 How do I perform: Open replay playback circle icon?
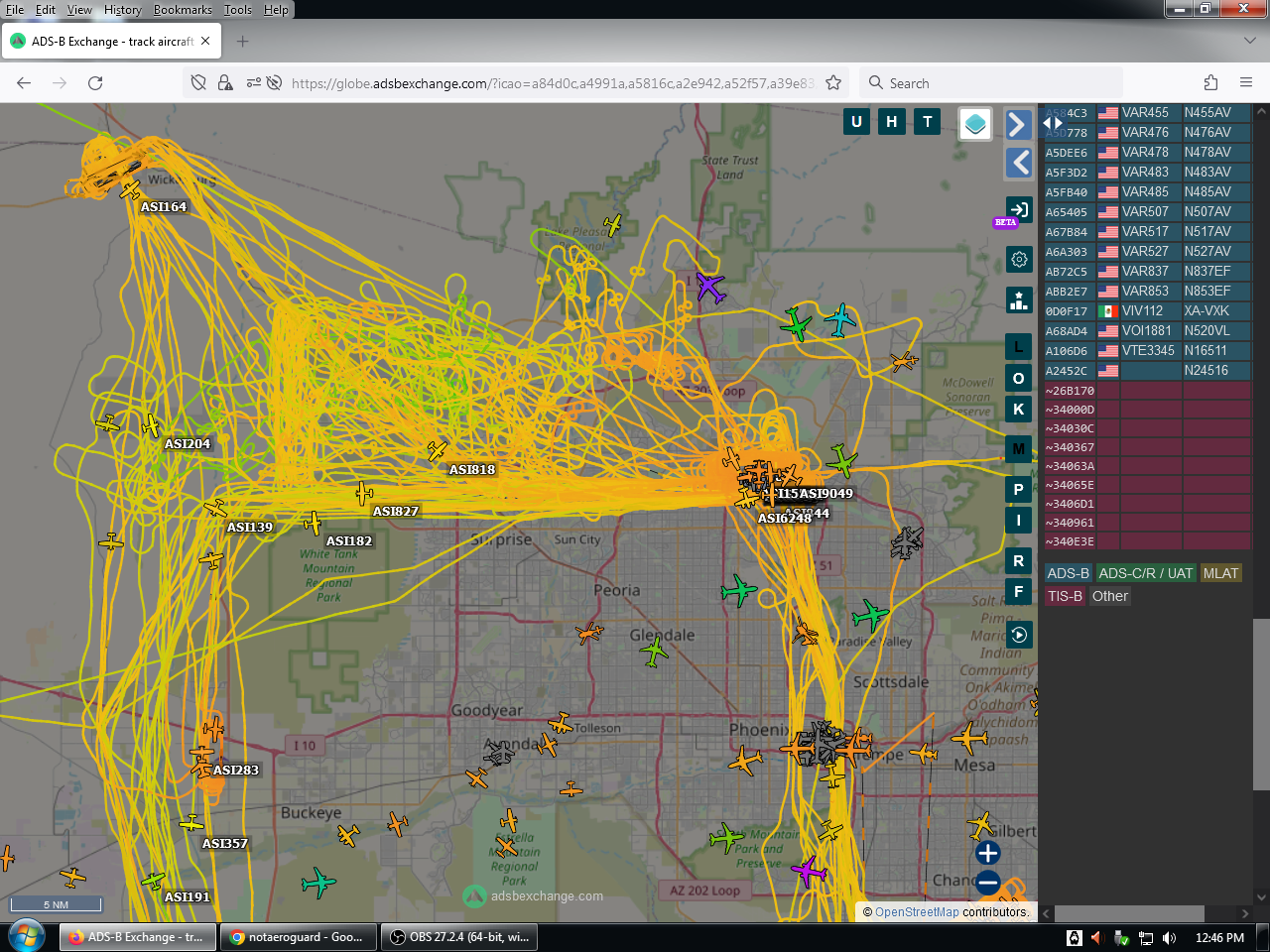coord(1019,635)
